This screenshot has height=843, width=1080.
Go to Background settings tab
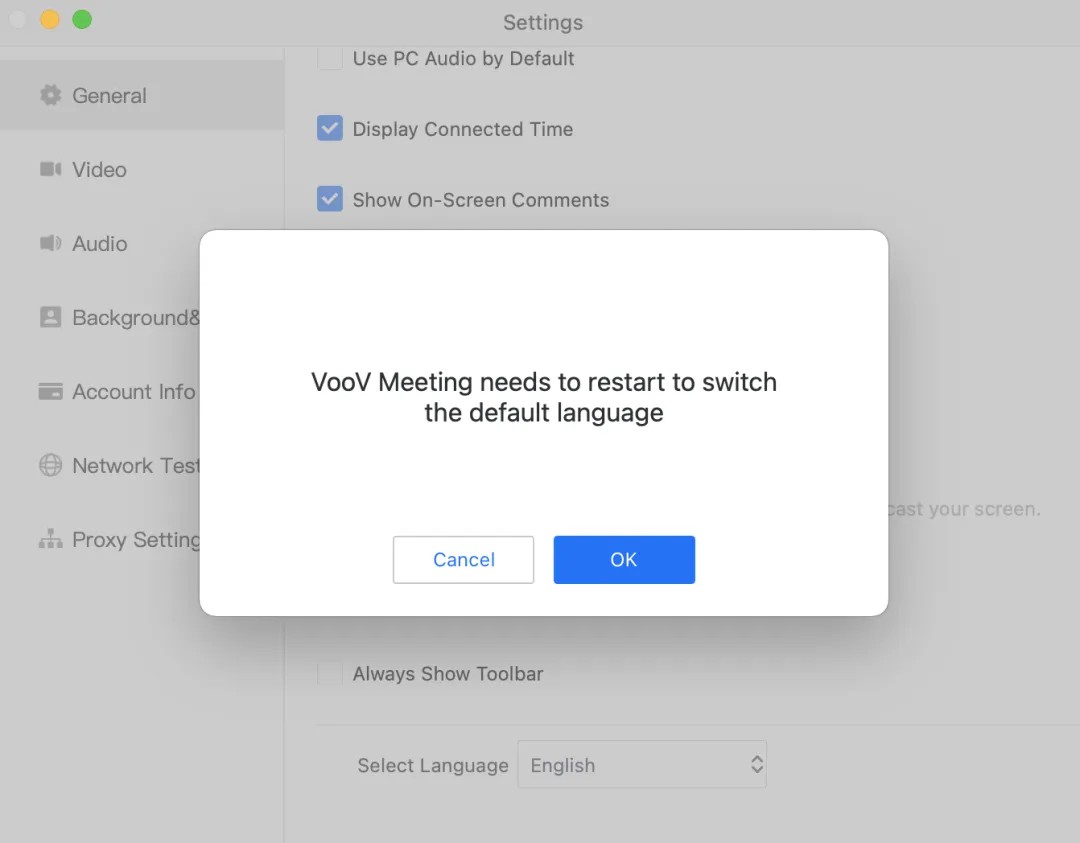tap(100, 318)
